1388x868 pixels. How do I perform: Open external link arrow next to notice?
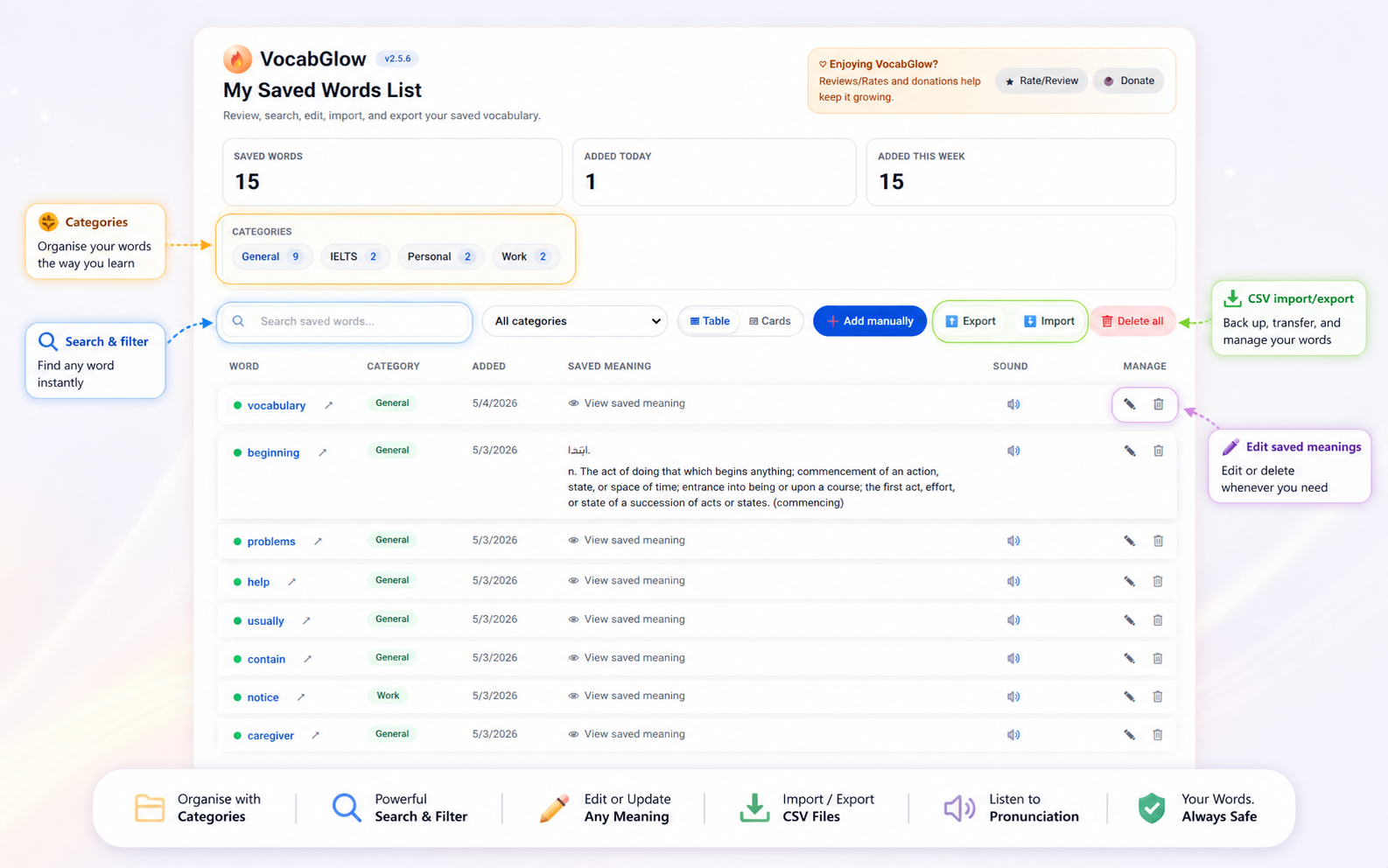pos(301,697)
